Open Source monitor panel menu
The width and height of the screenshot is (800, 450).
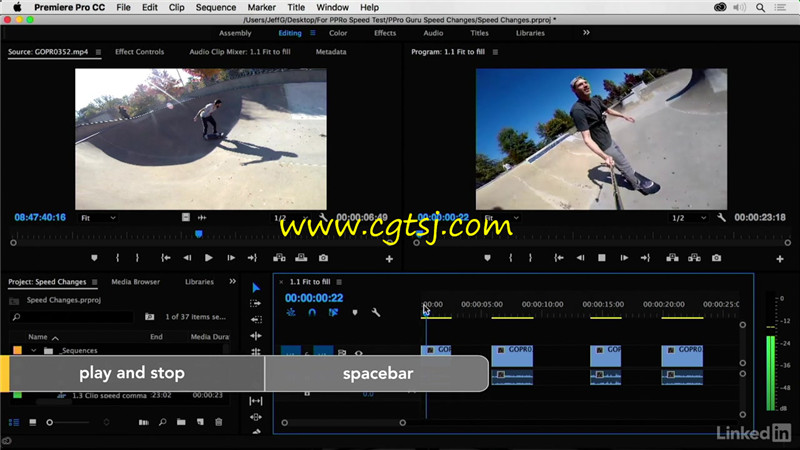pos(98,52)
